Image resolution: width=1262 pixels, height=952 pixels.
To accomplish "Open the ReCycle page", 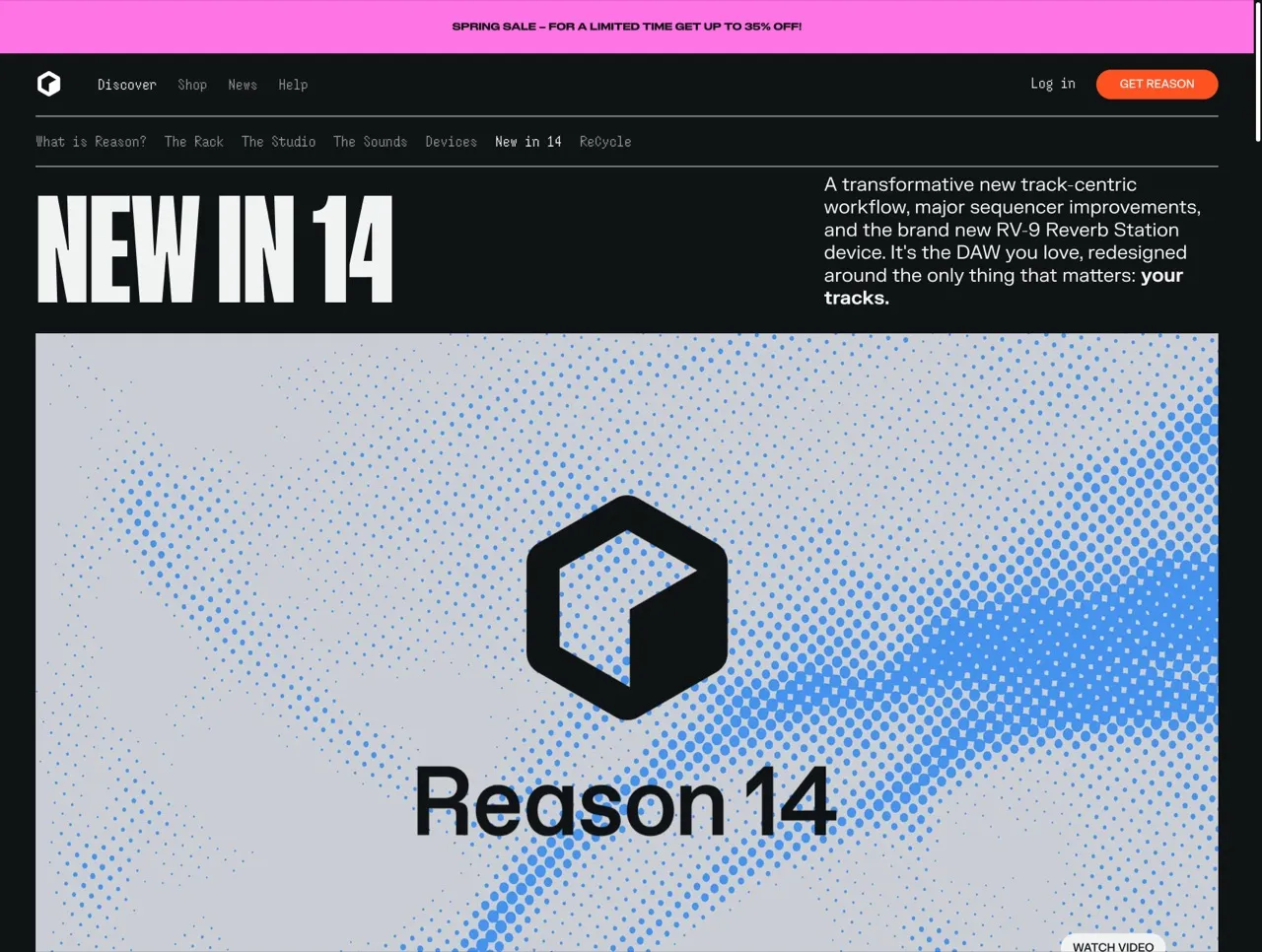I will pyautogui.click(x=605, y=142).
